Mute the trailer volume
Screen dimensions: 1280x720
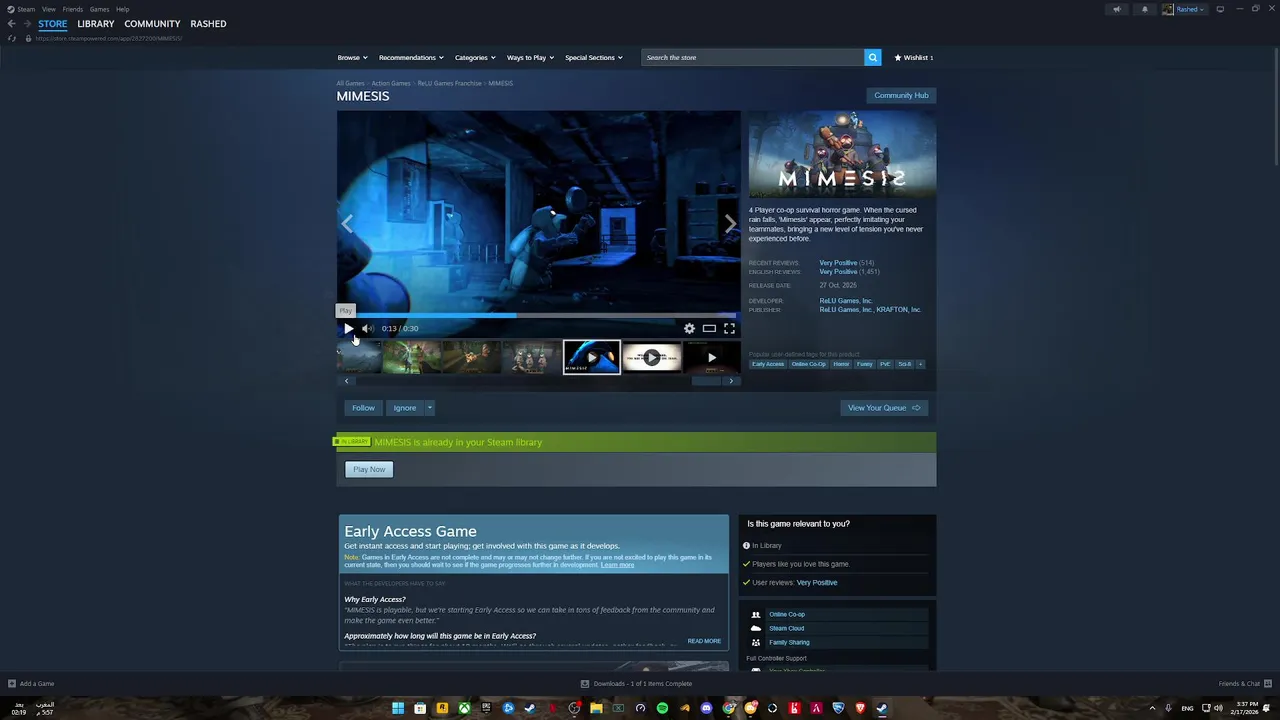click(367, 328)
